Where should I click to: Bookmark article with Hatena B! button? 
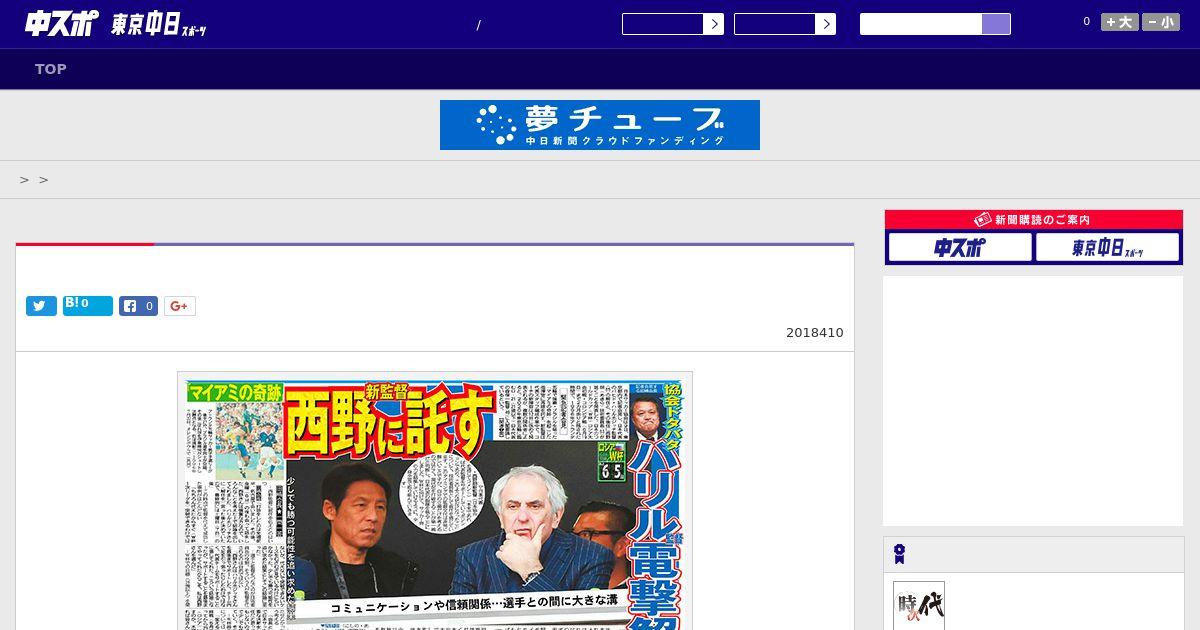pos(88,305)
